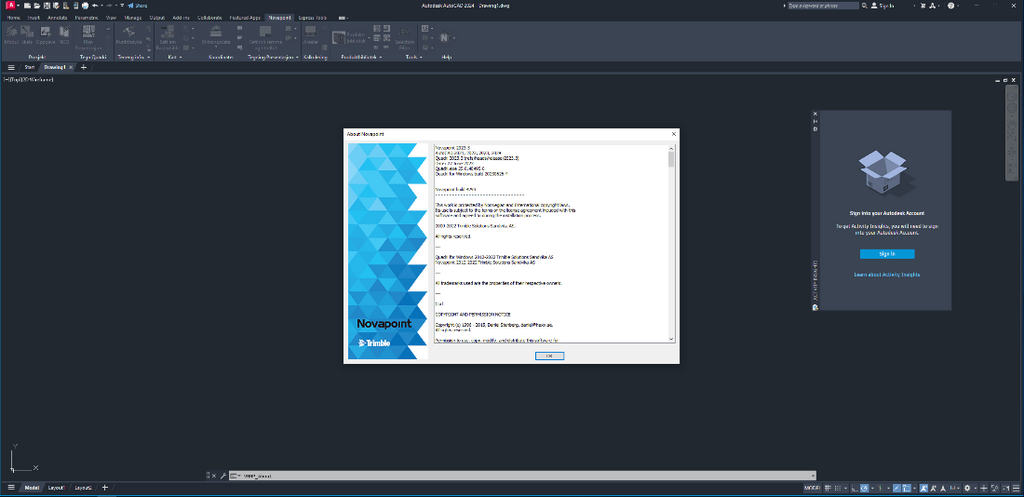Open the Autodesk App Store cart icon
Screen dimensions: 1024x497
[924, 5]
